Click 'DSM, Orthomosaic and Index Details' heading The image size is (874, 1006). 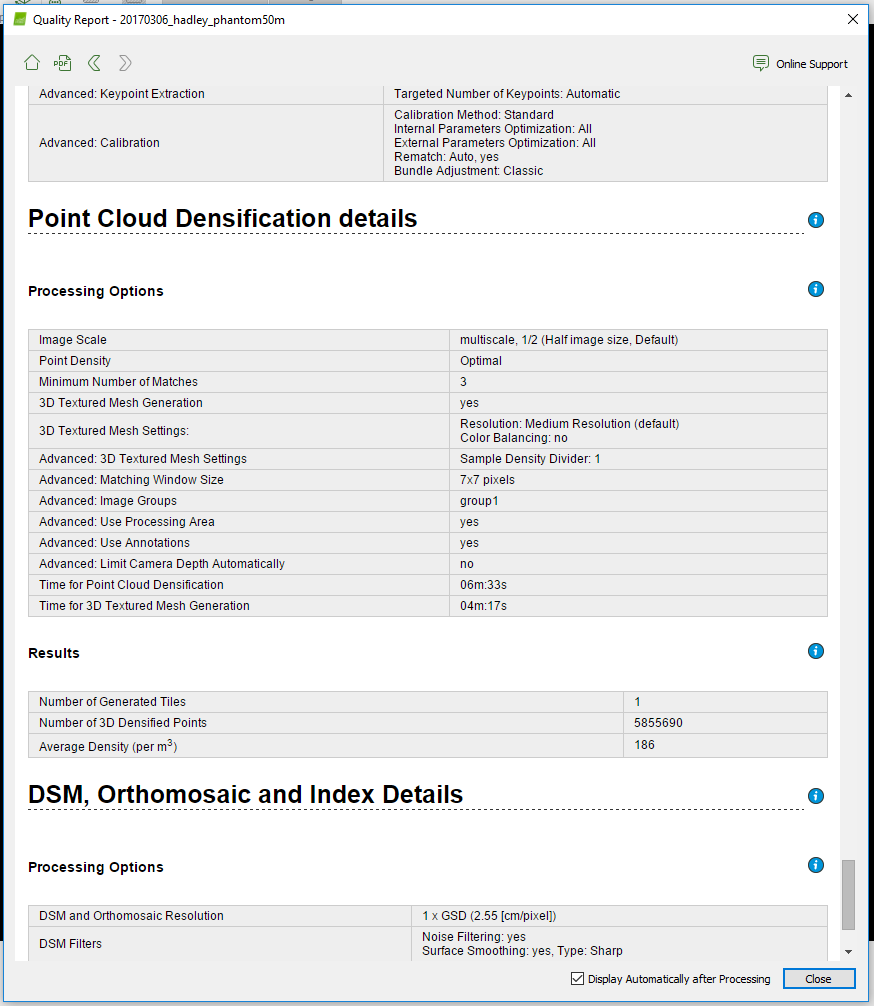245,794
